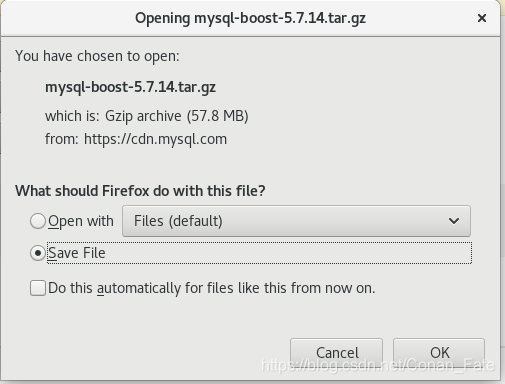
Task: Click the Gzip archive (57.8 MB) description
Action: click(x=177, y=116)
